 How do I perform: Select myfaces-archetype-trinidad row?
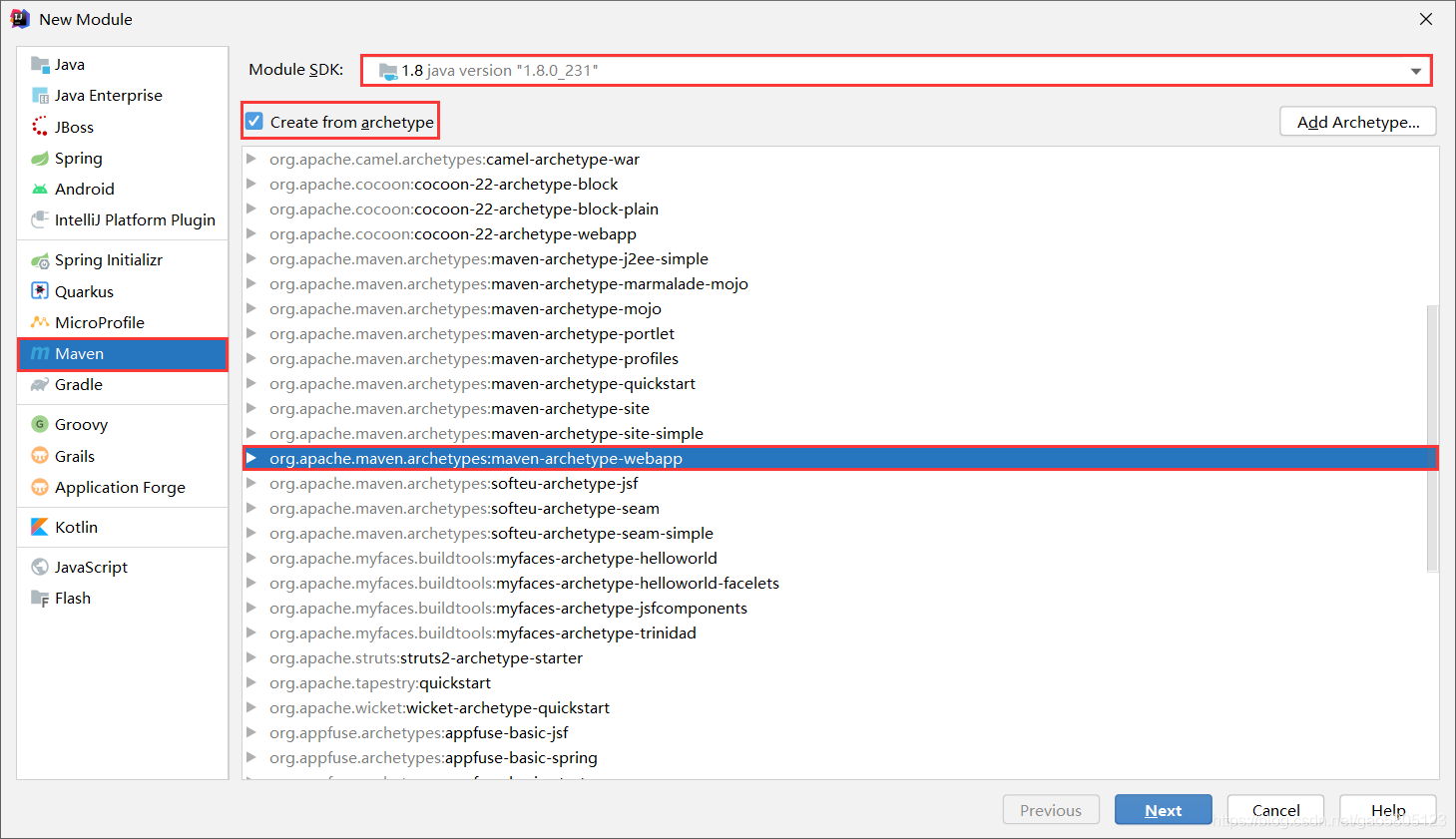[840, 632]
